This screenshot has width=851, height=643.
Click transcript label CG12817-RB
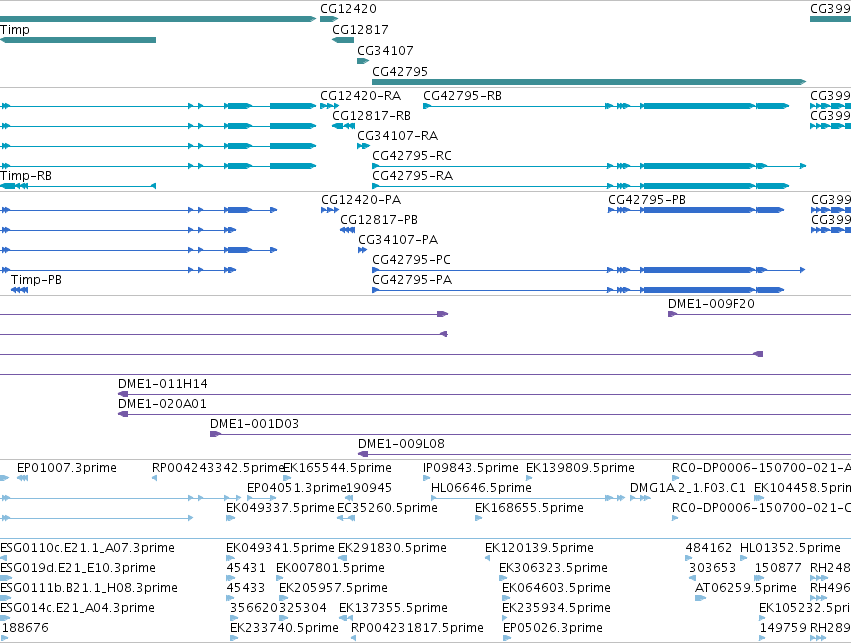pyautogui.click(x=371, y=116)
